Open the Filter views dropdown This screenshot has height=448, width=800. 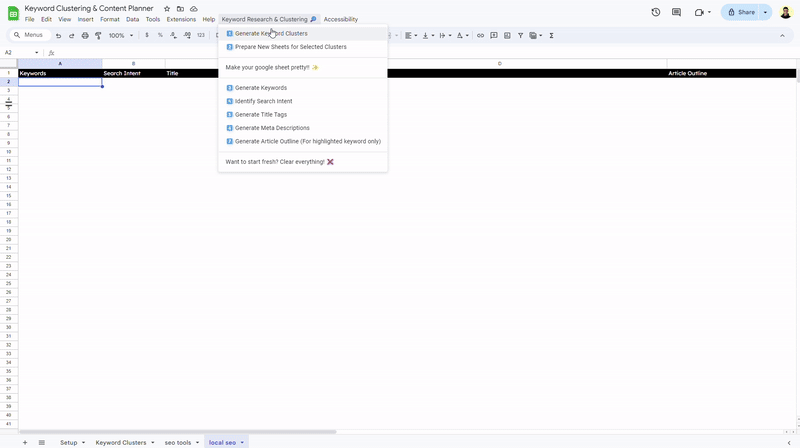(536, 35)
